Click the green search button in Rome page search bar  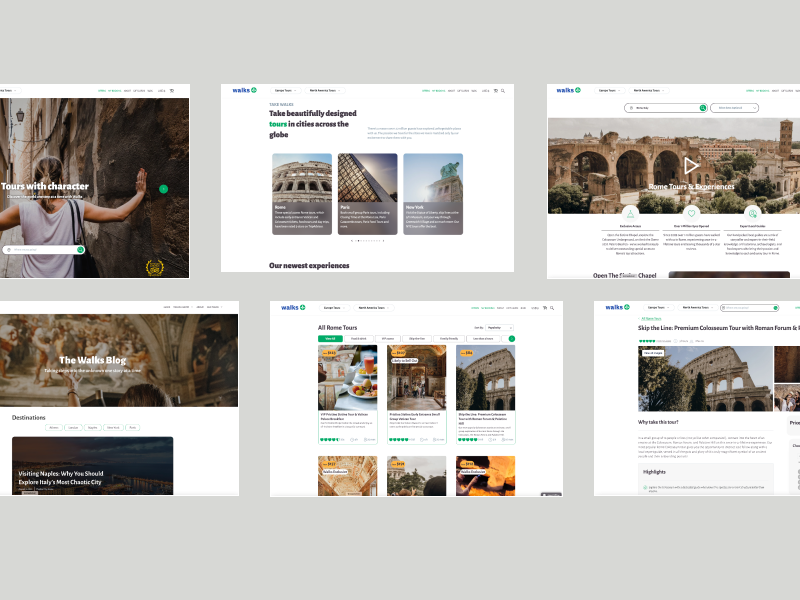point(703,107)
